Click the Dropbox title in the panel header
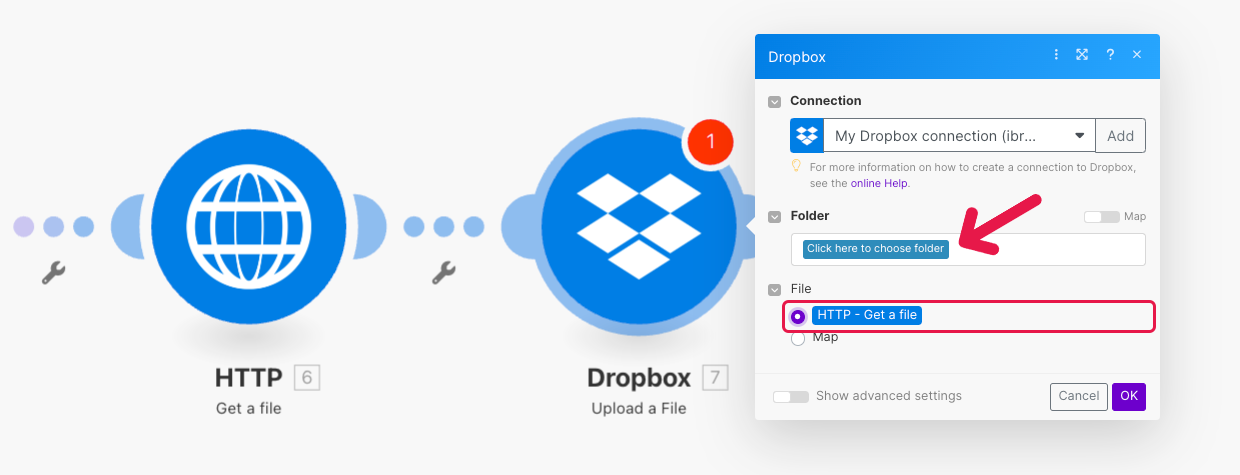 click(x=797, y=57)
